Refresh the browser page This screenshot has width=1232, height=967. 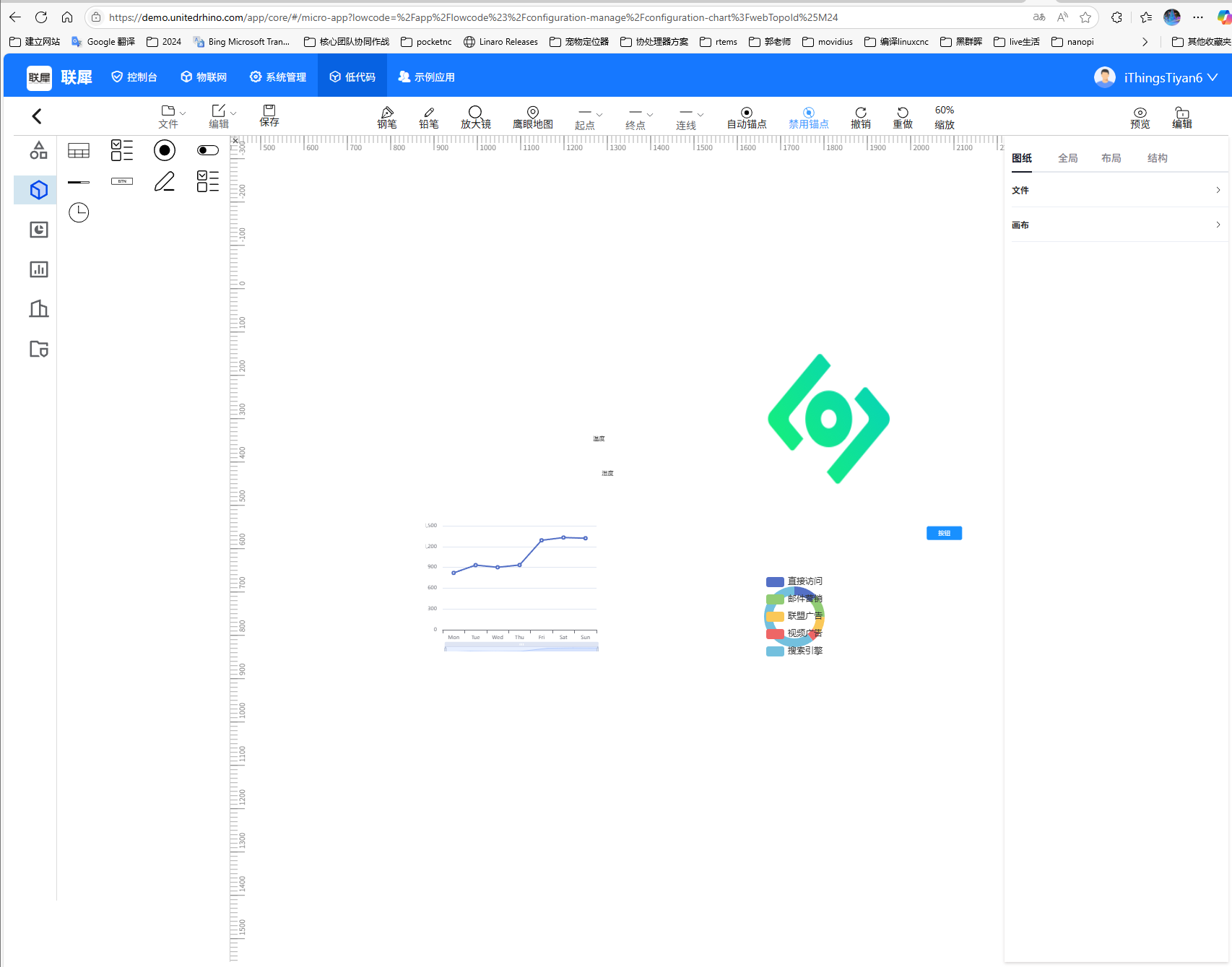pyautogui.click(x=41, y=17)
